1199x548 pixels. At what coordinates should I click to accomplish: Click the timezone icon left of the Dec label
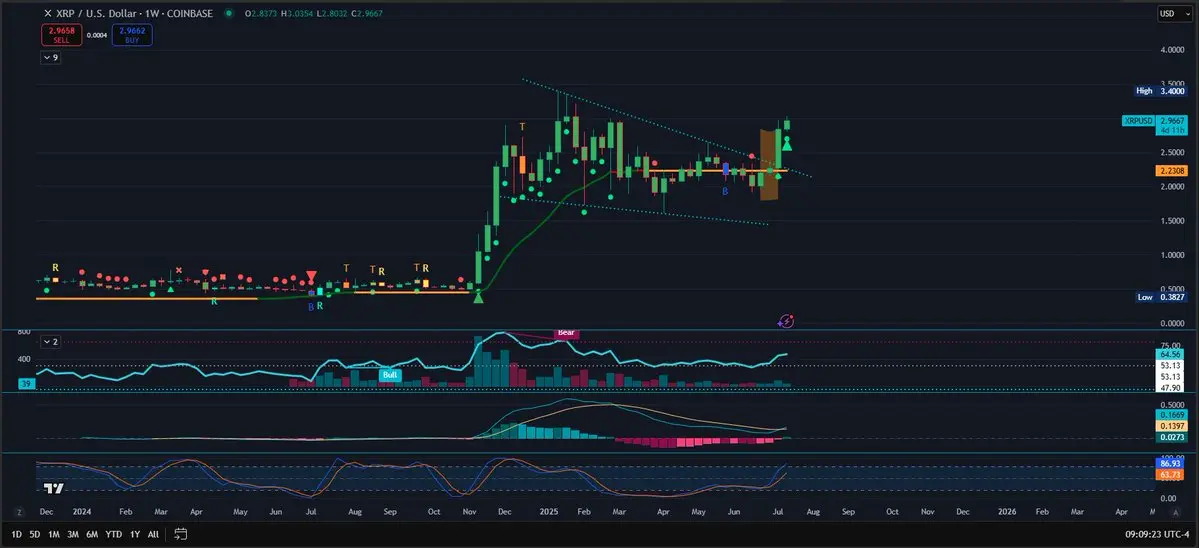tap(21, 511)
